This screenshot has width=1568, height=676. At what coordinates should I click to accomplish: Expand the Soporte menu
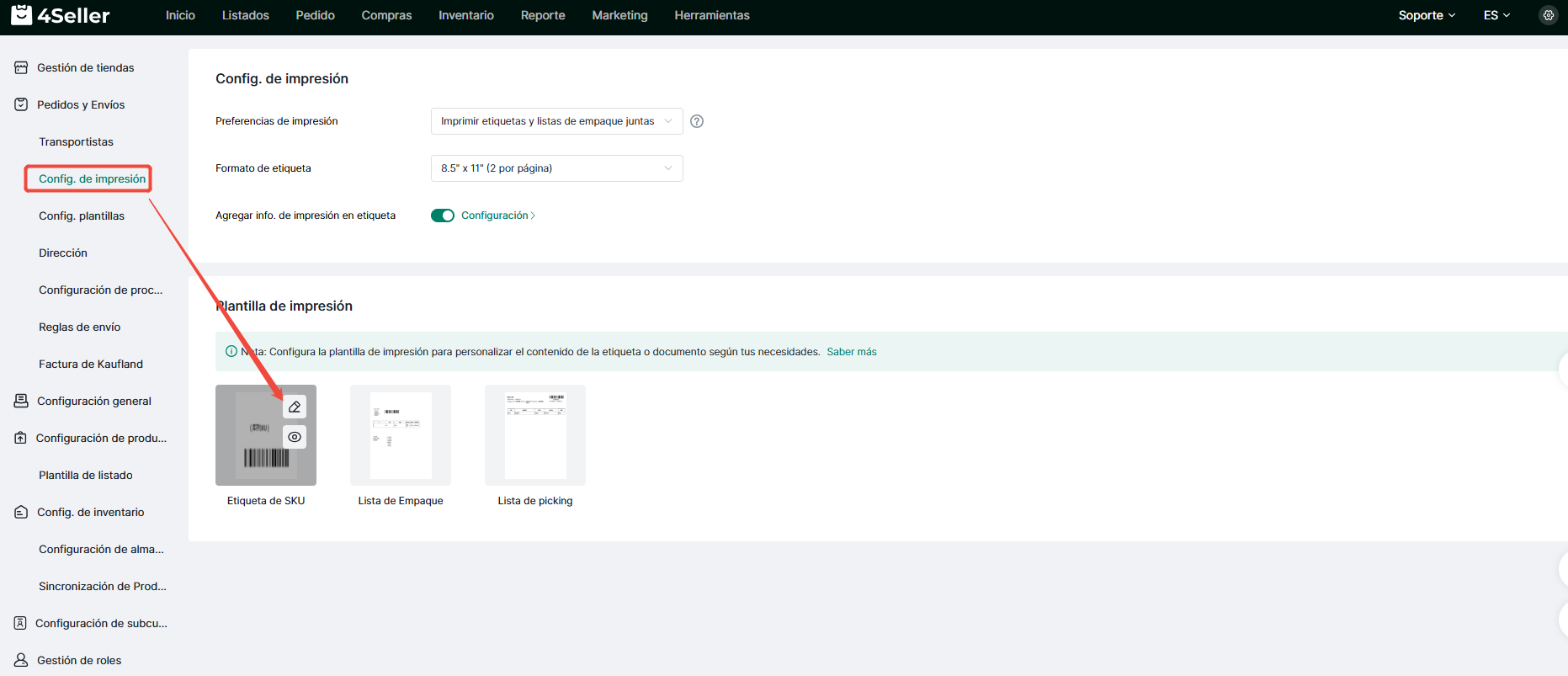pos(1427,15)
